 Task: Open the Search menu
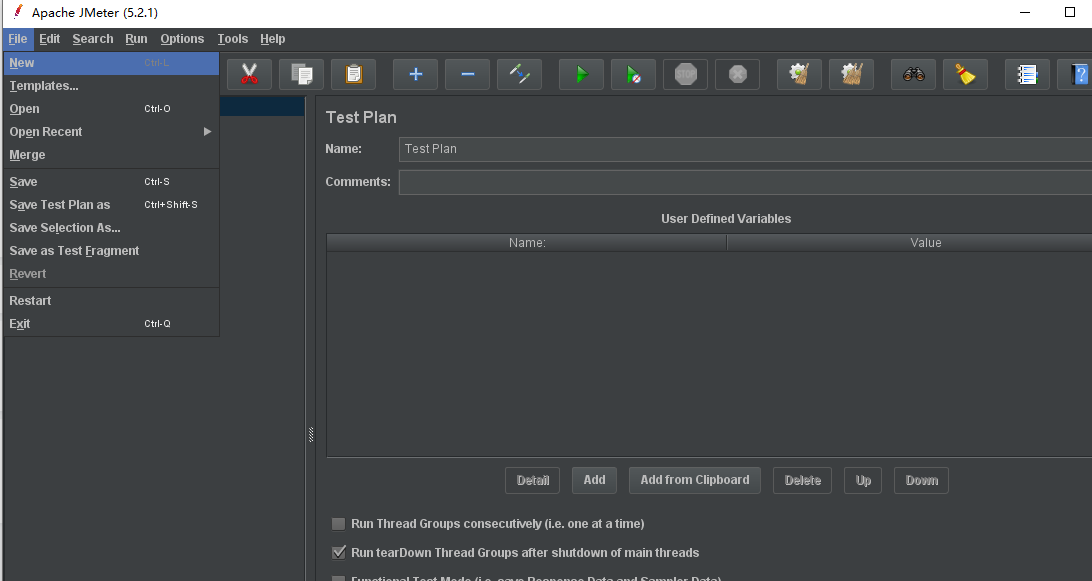(x=93, y=39)
